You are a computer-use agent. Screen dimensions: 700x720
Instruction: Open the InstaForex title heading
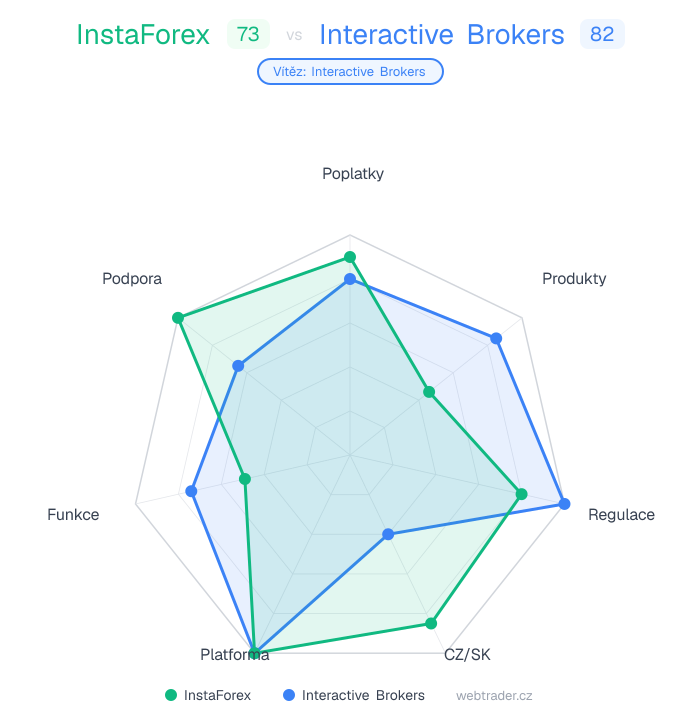pyautogui.click(x=143, y=35)
